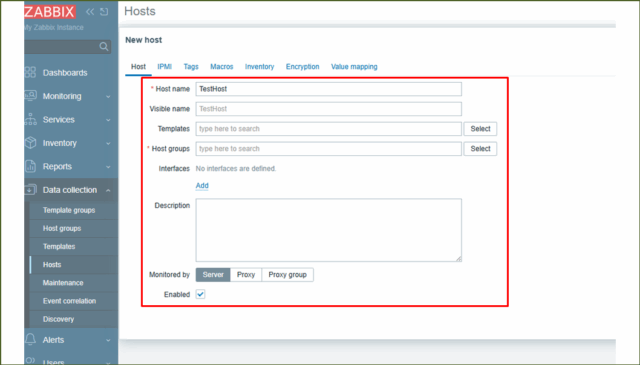
Task: Open Event correlation submenu item
Action: (69, 301)
